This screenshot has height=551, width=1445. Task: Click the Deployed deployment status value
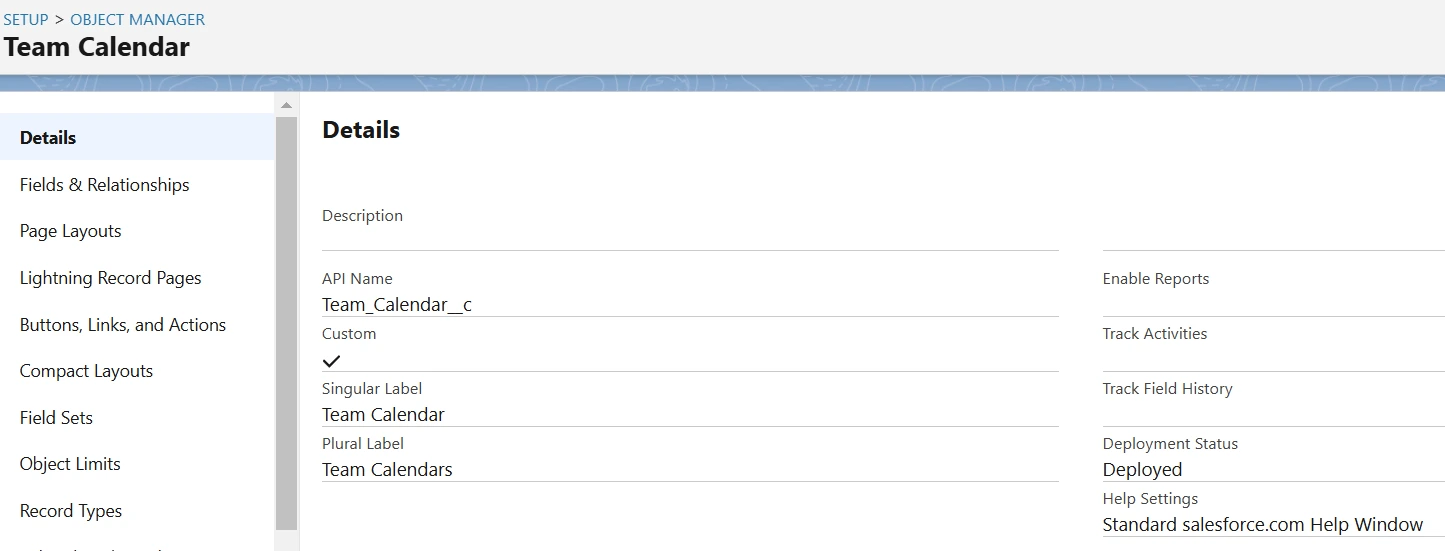click(1142, 470)
